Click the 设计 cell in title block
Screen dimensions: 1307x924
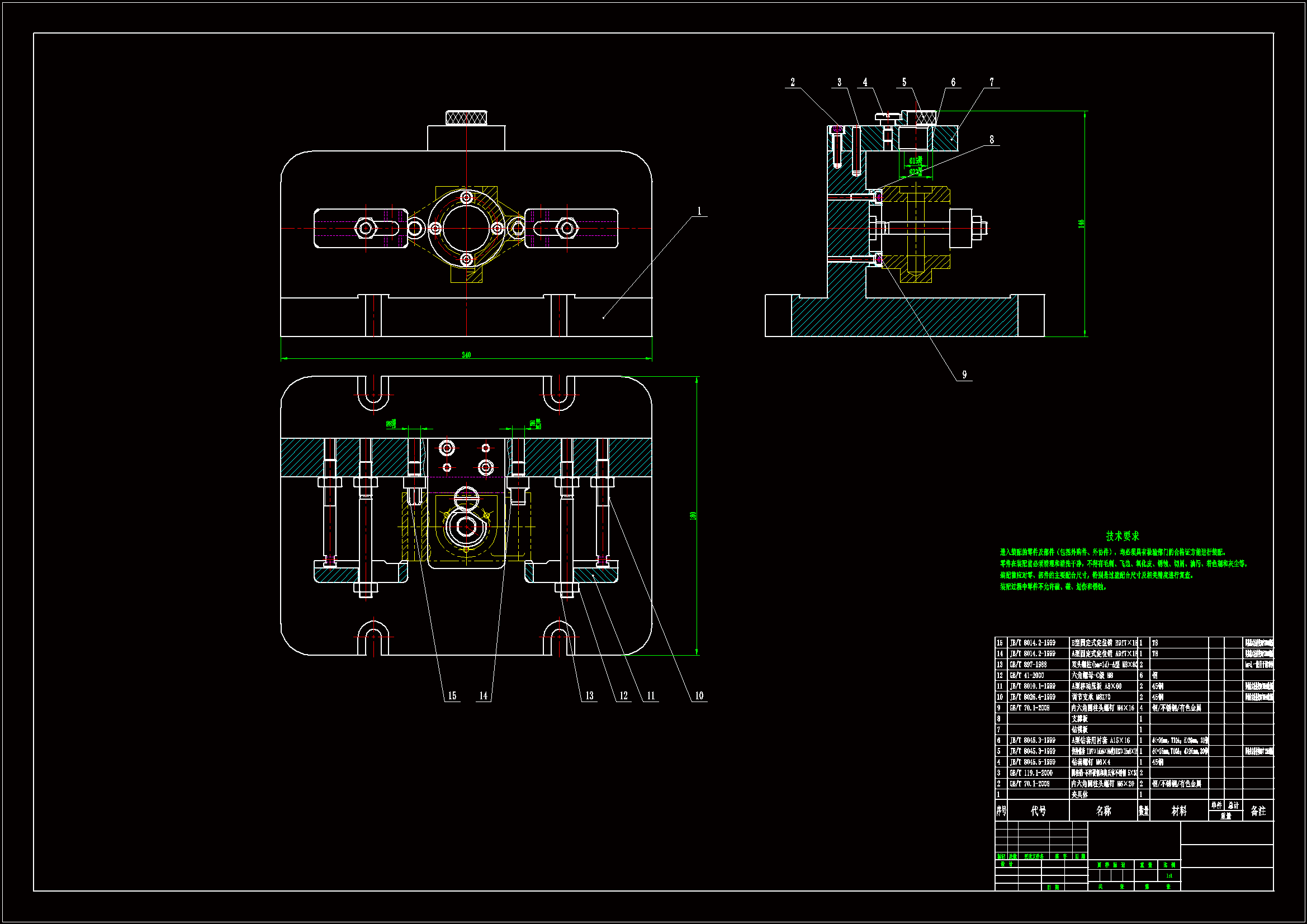click(1006, 864)
